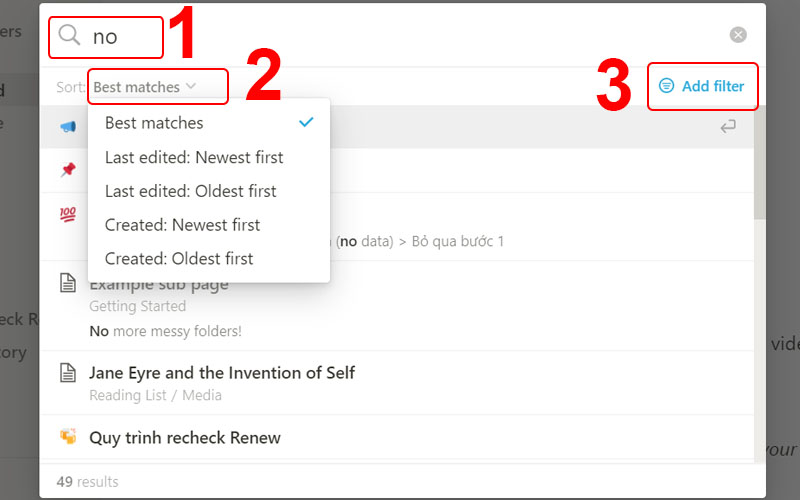
Task: Click the icon beside Quy trình recheck Renew
Action: tap(68, 437)
